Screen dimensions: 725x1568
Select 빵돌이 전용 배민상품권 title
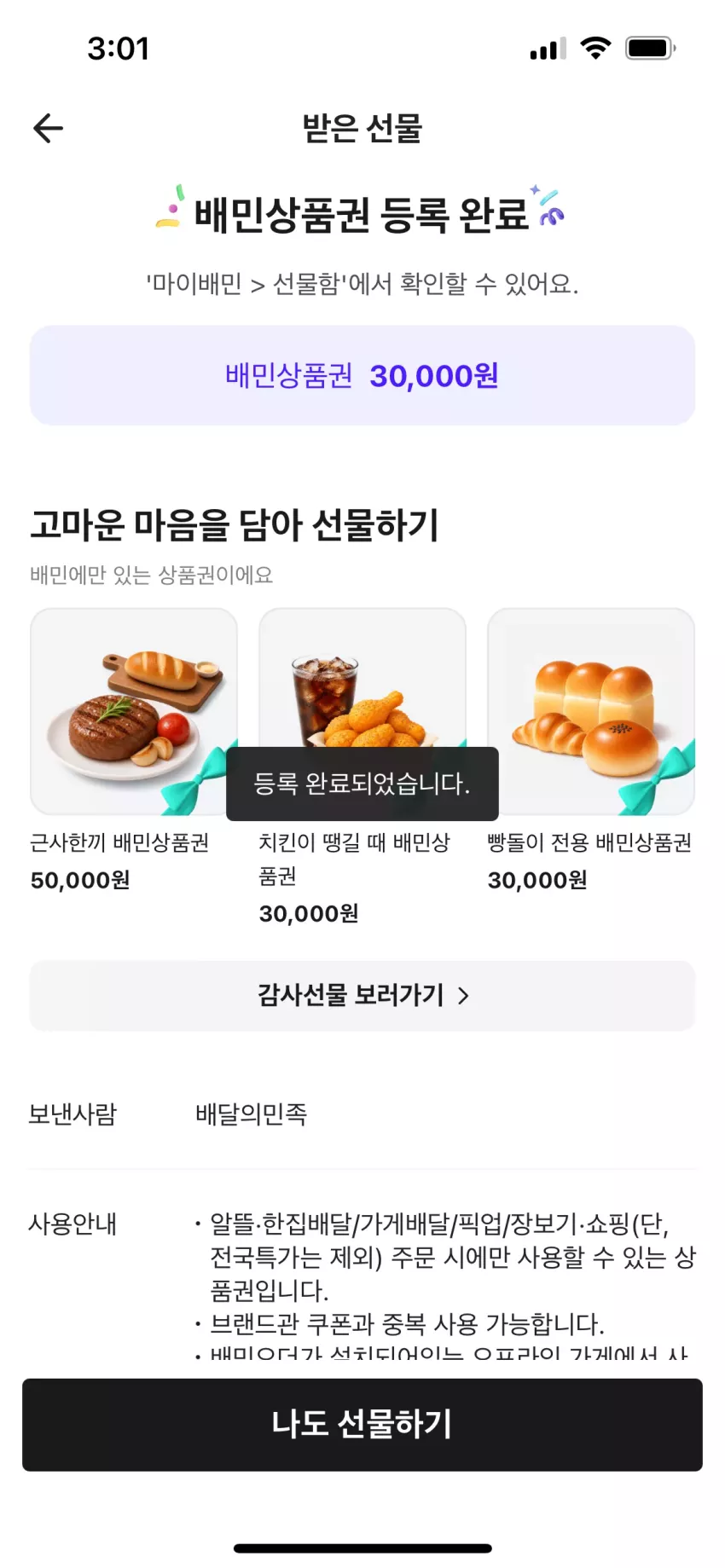589,843
